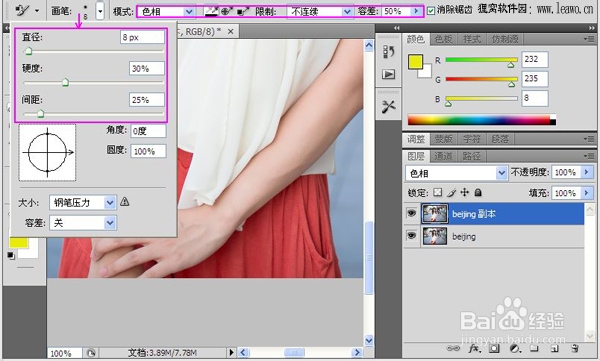Viewport: 600px width, 361px height.
Task: Open Color panel flyout menu
Action: pos(589,39)
